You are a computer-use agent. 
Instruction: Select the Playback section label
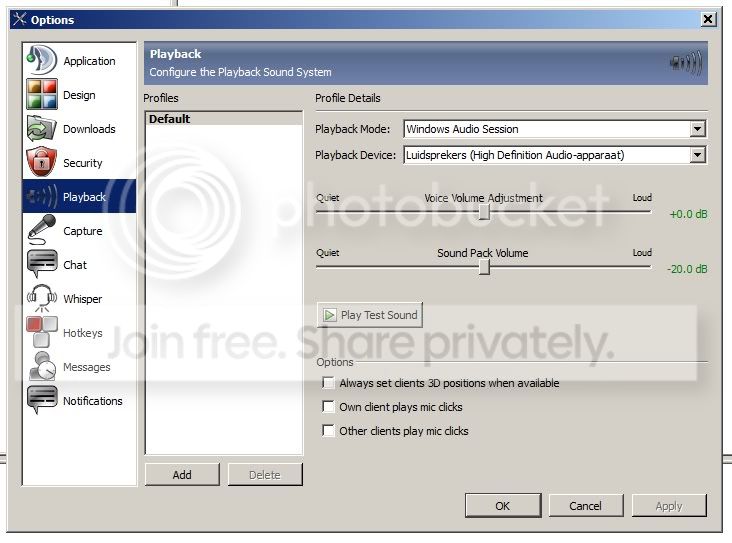pos(84,197)
